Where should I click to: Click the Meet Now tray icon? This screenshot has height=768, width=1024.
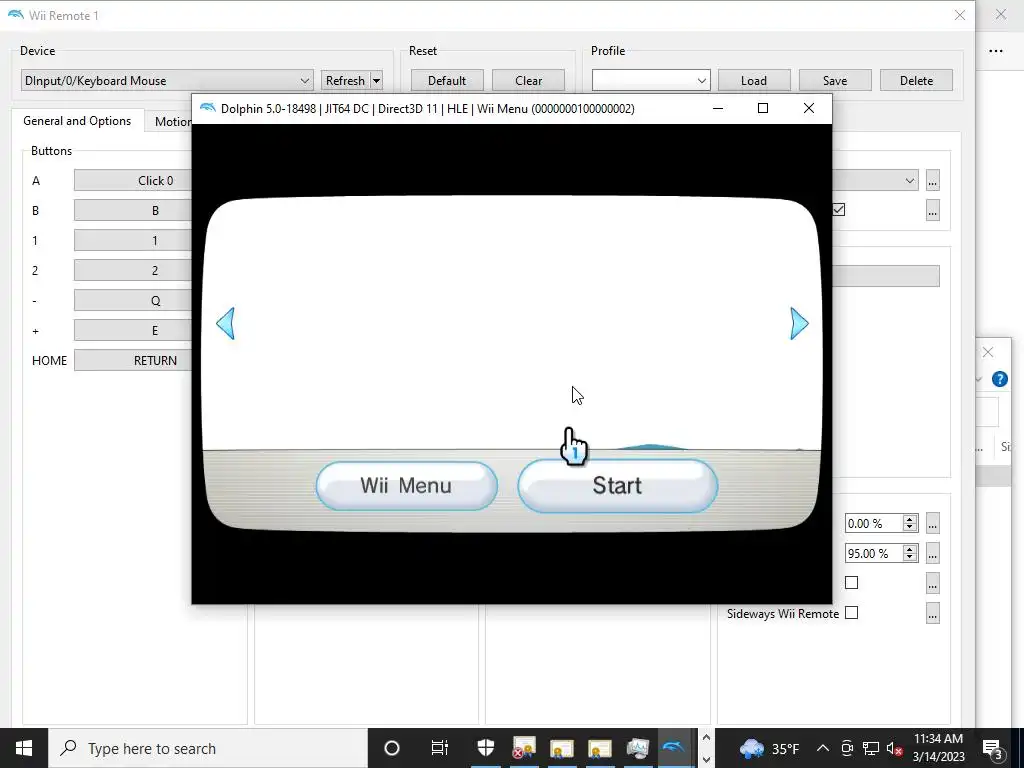pos(847,748)
